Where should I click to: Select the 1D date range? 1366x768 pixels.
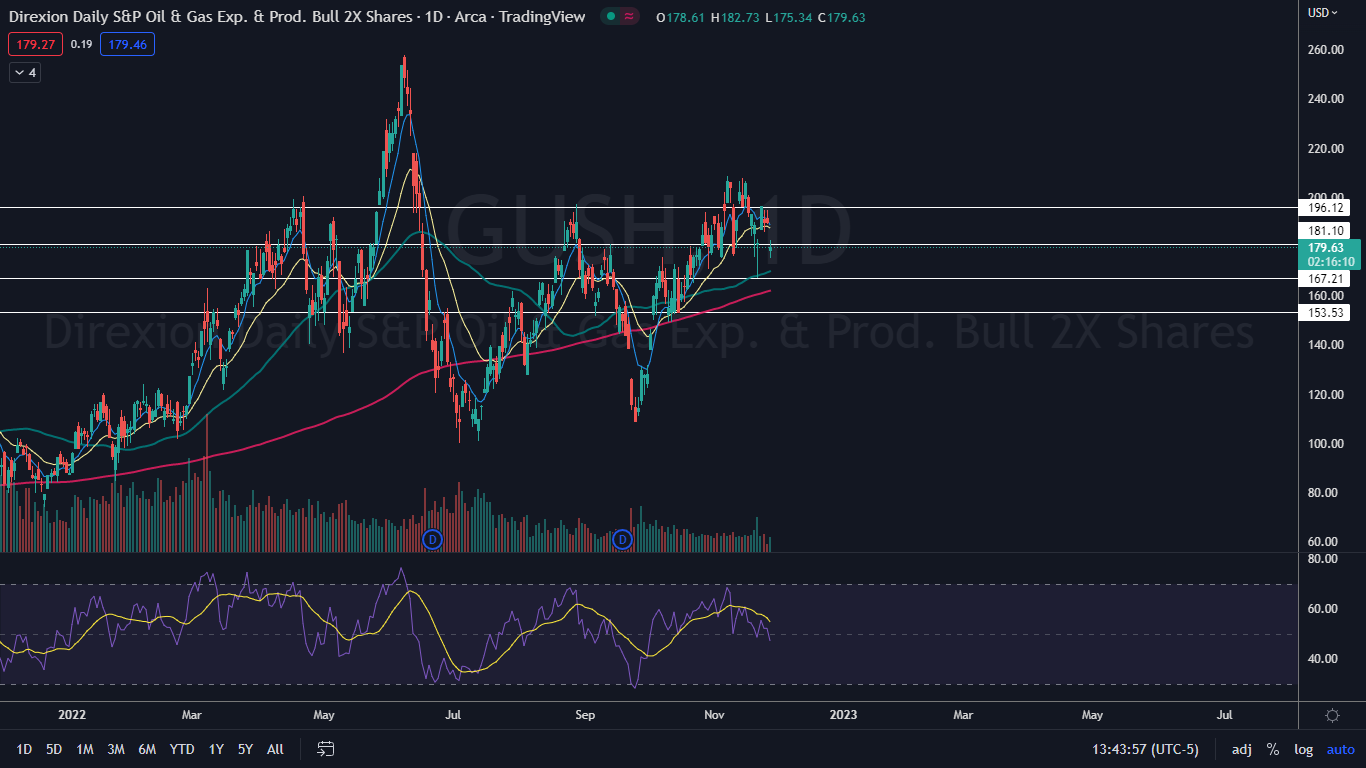tap(24, 749)
